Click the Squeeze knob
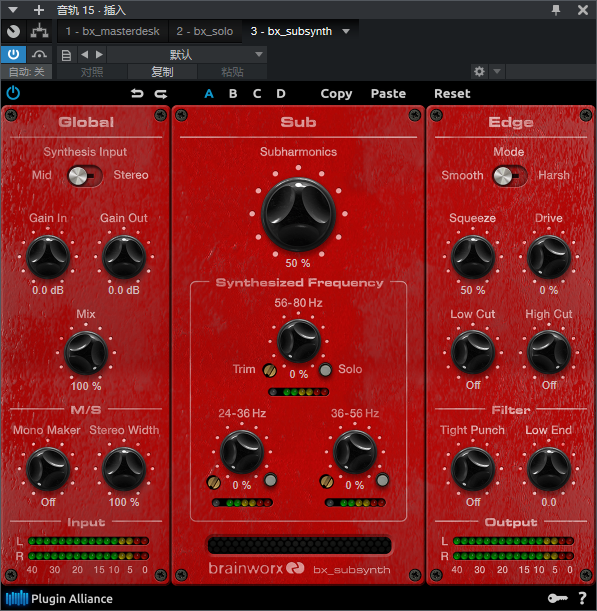 tap(473, 257)
